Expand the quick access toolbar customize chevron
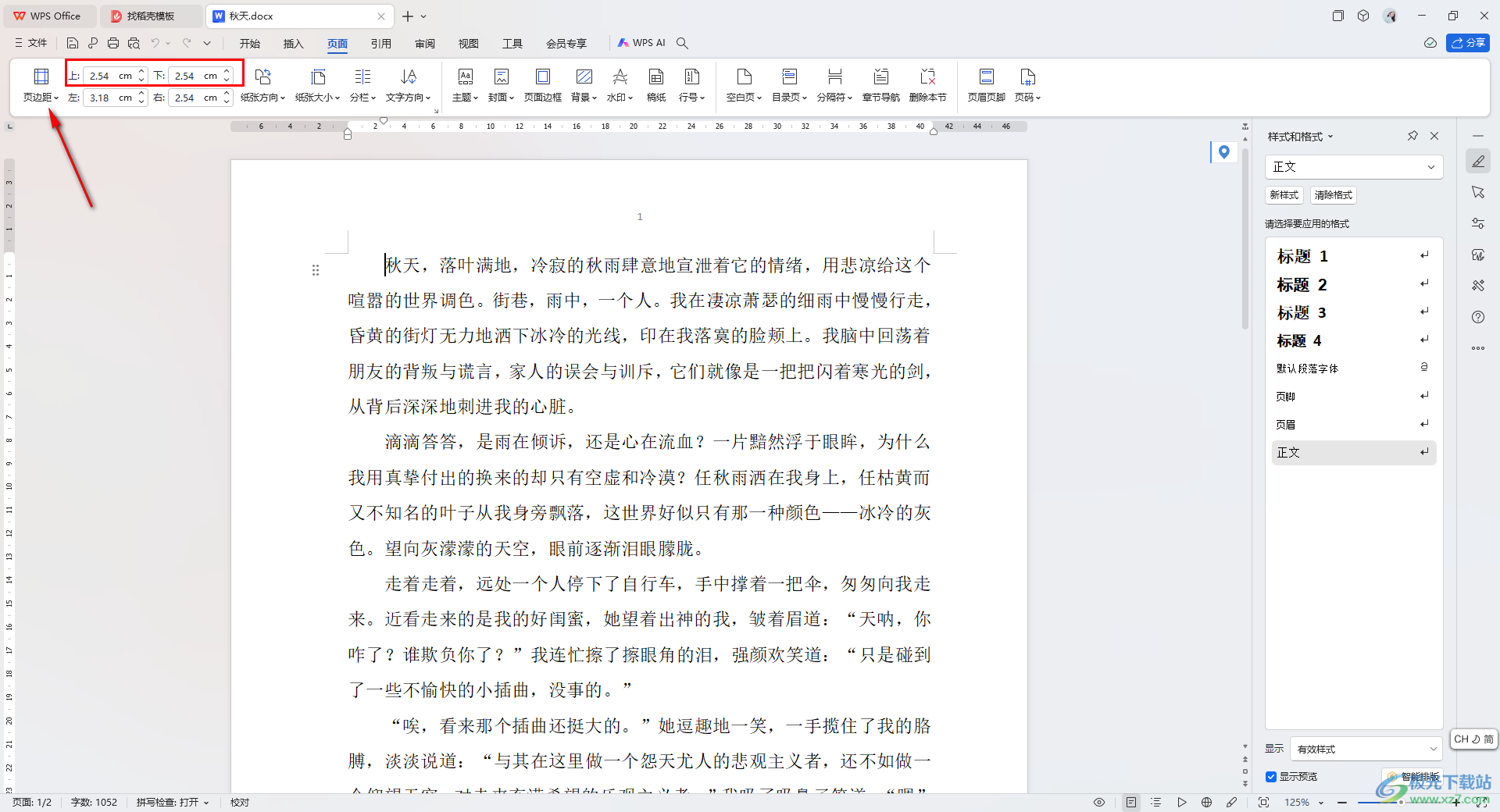This screenshot has width=1500, height=812. 207,43
